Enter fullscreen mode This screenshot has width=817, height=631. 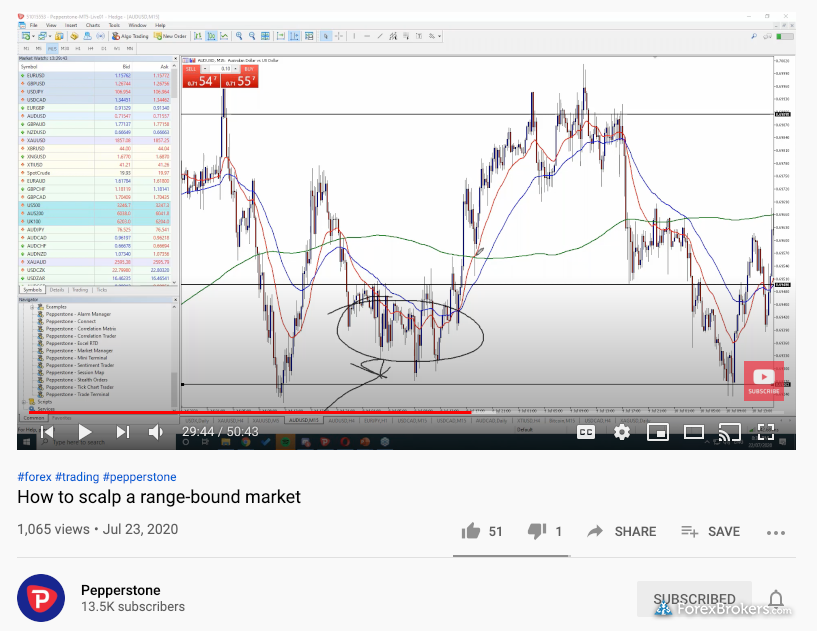[765, 432]
